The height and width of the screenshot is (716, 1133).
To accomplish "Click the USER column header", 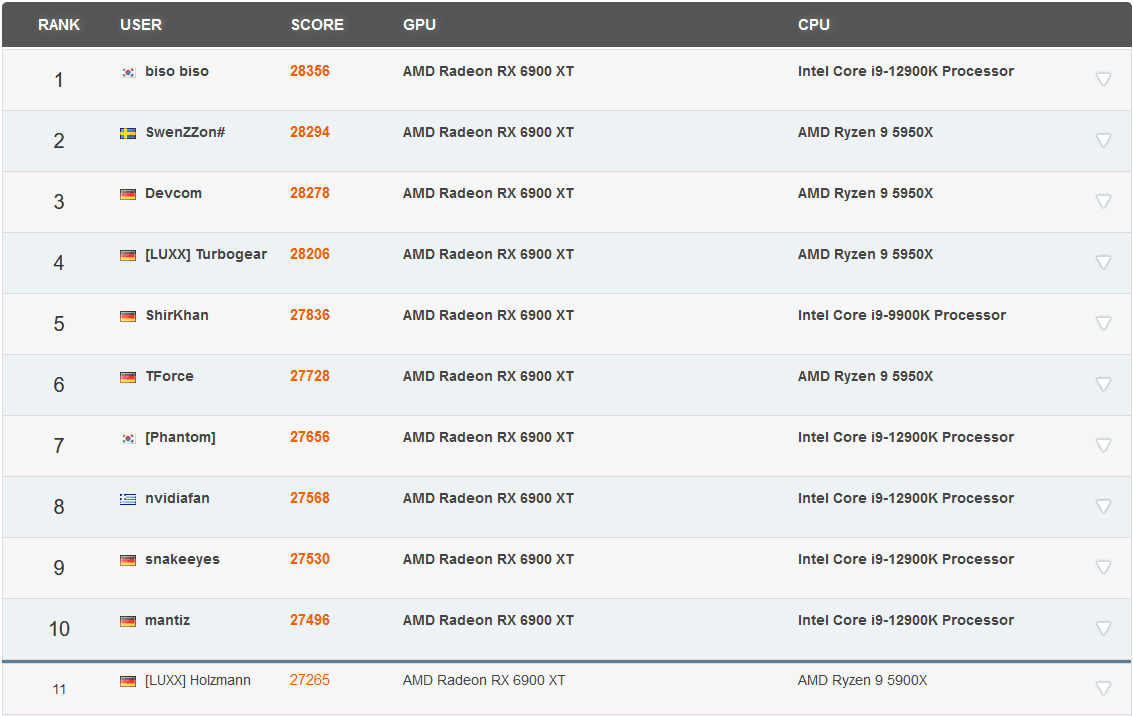I will [x=141, y=25].
